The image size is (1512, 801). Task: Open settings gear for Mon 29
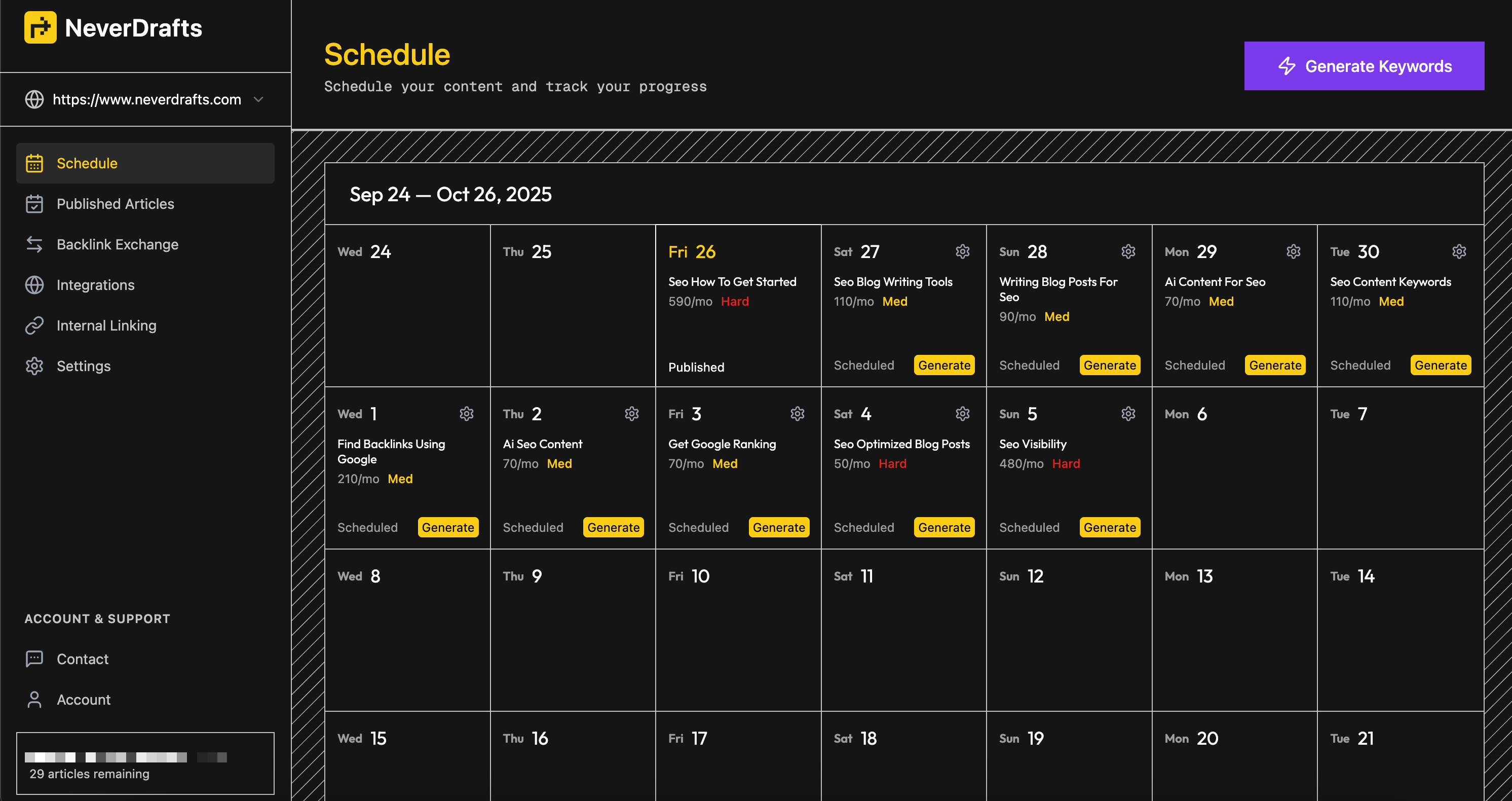(x=1294, y=252)
